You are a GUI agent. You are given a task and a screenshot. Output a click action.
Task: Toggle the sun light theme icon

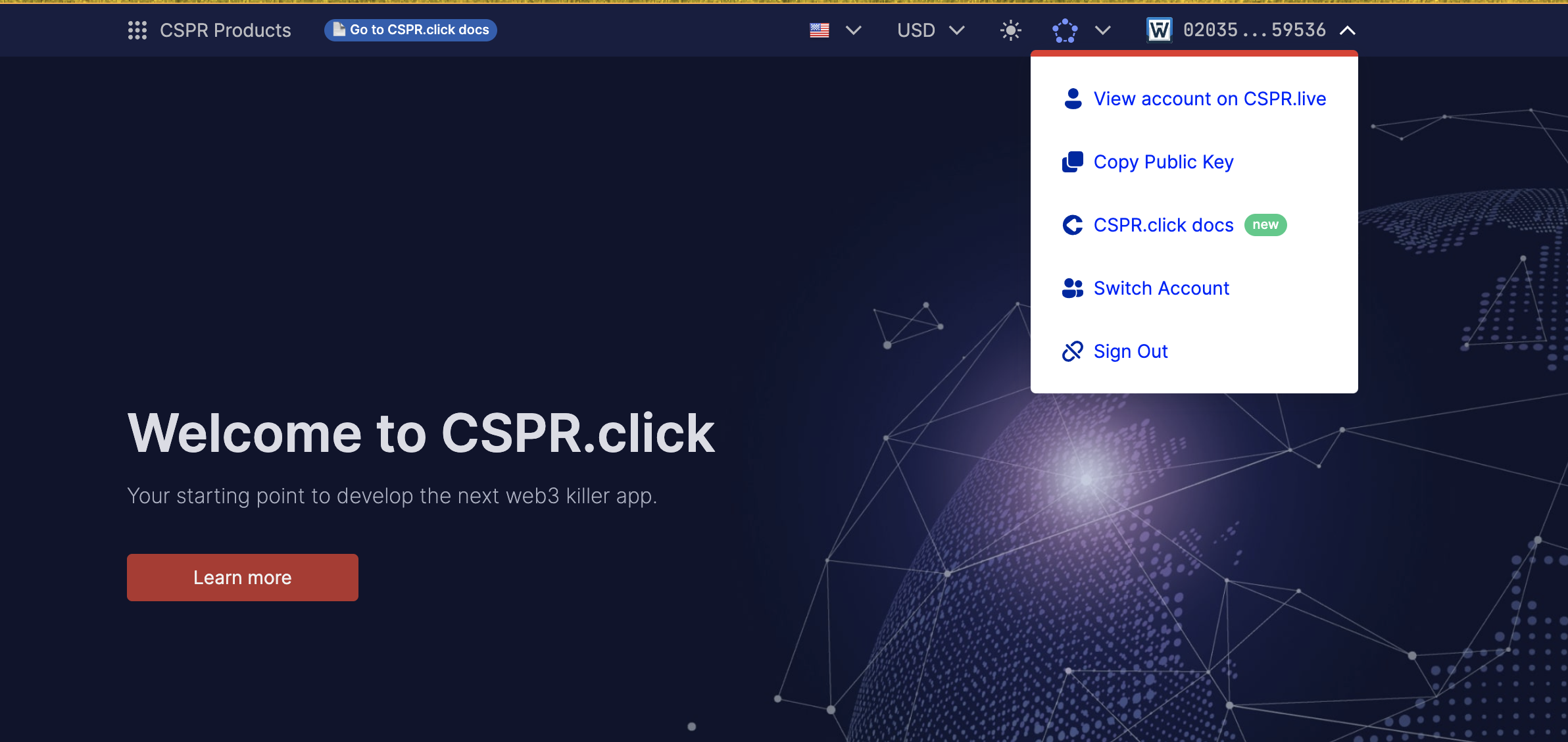click(x=1010, y=30)
